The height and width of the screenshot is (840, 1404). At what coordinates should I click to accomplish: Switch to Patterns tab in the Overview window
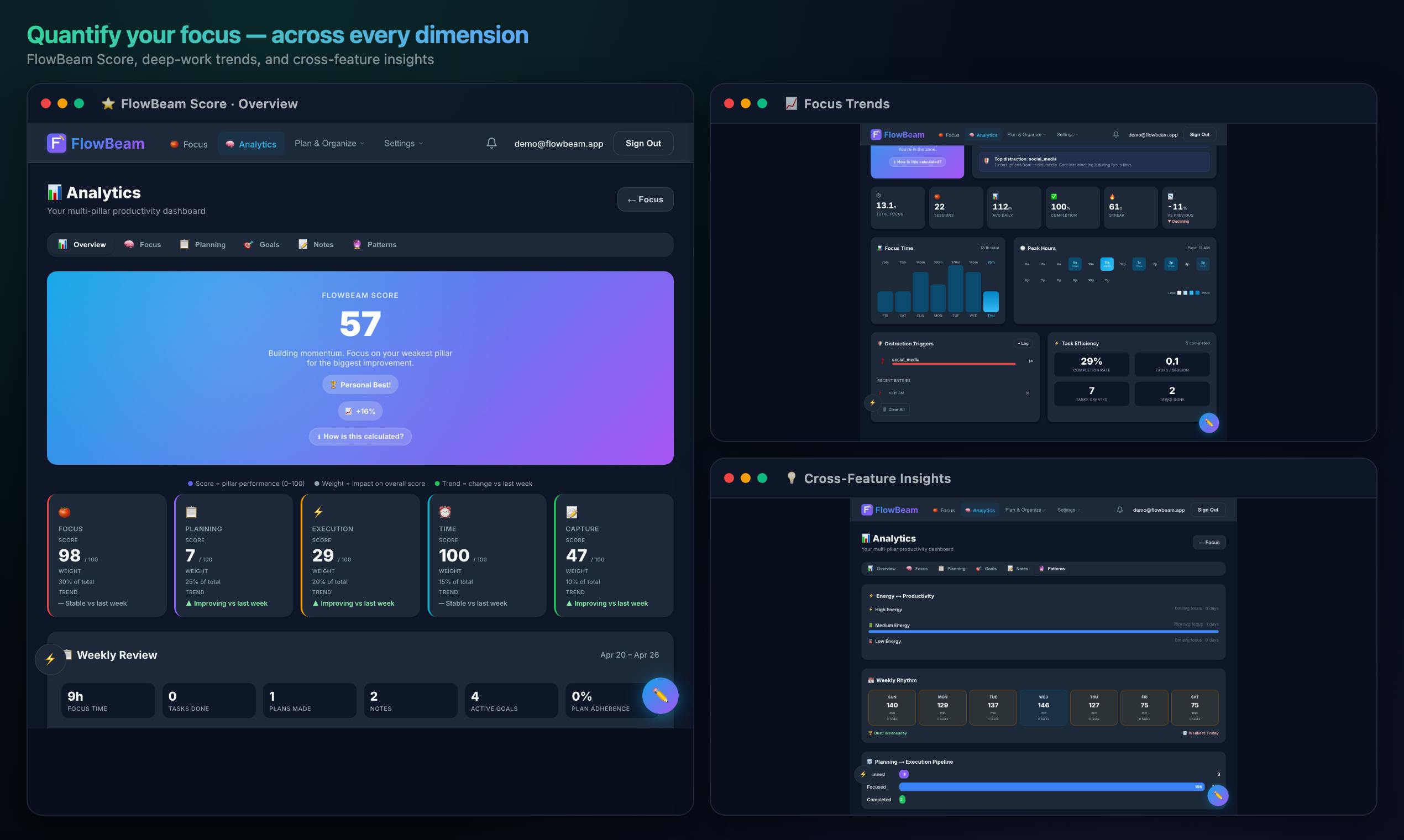pos(375,244)
